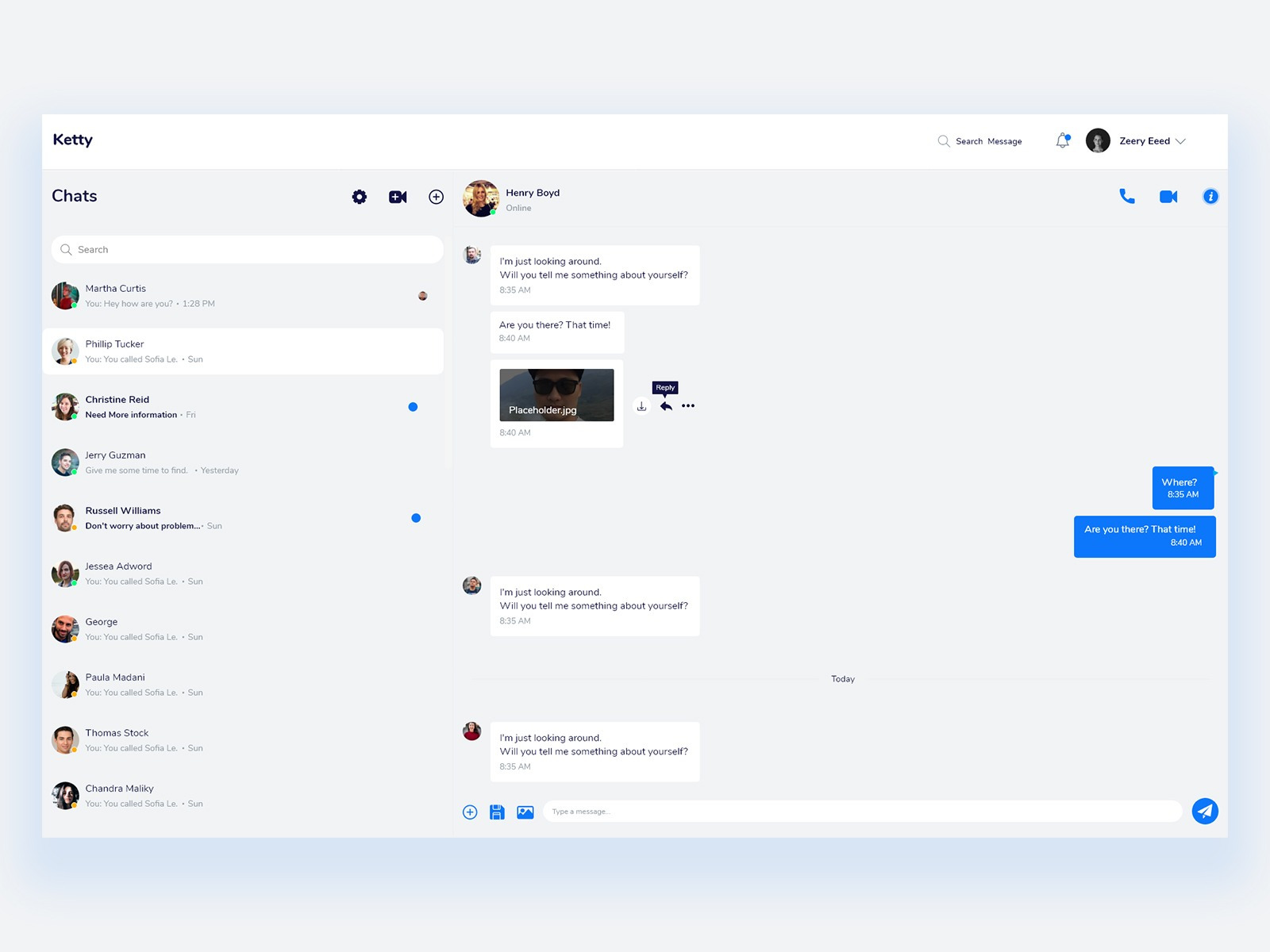The image size is (1270, 952).
Task: Open more options for image message
Action: click(x=688, y=406)
